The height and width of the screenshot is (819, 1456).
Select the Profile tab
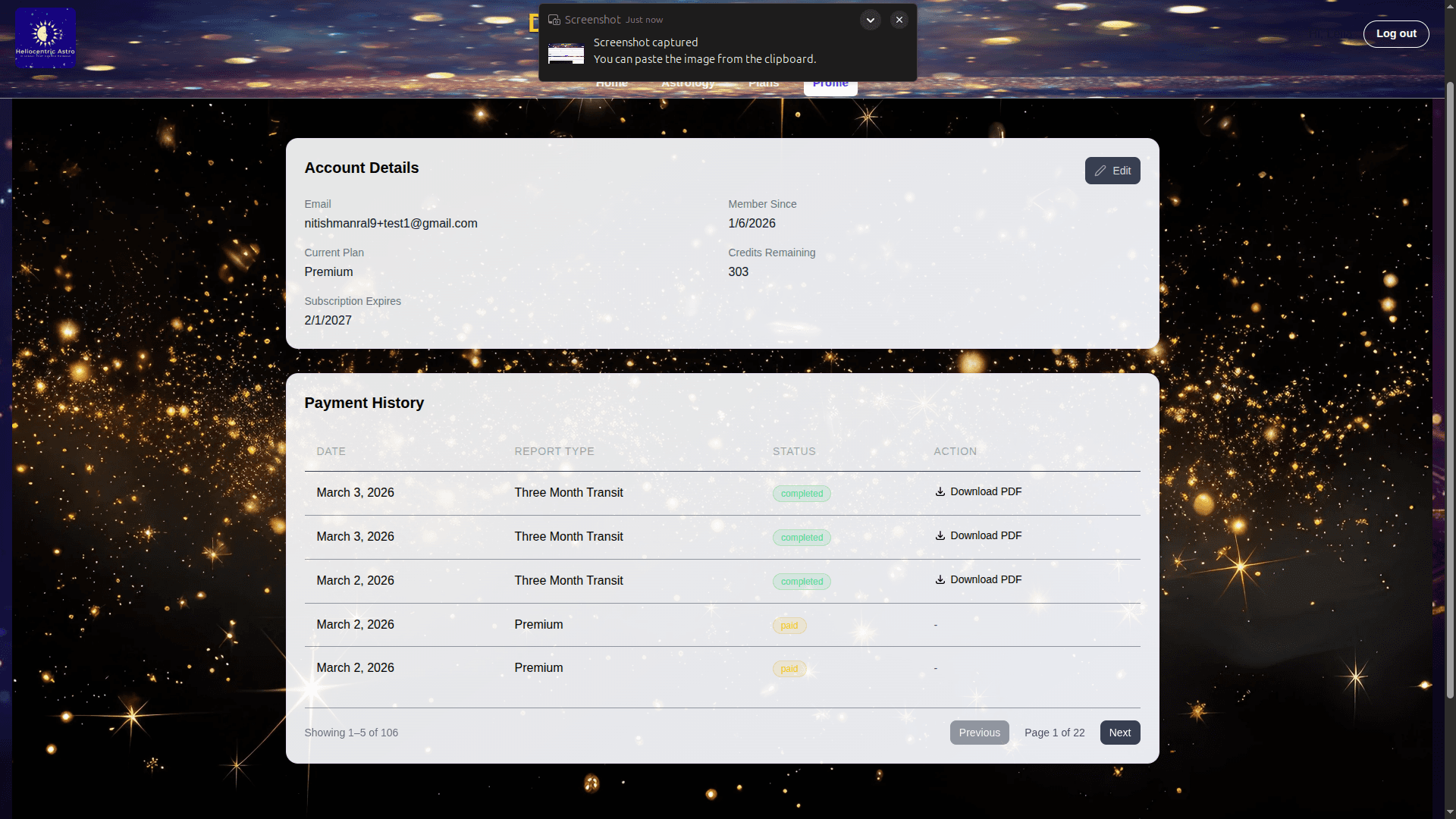[830, 83]
